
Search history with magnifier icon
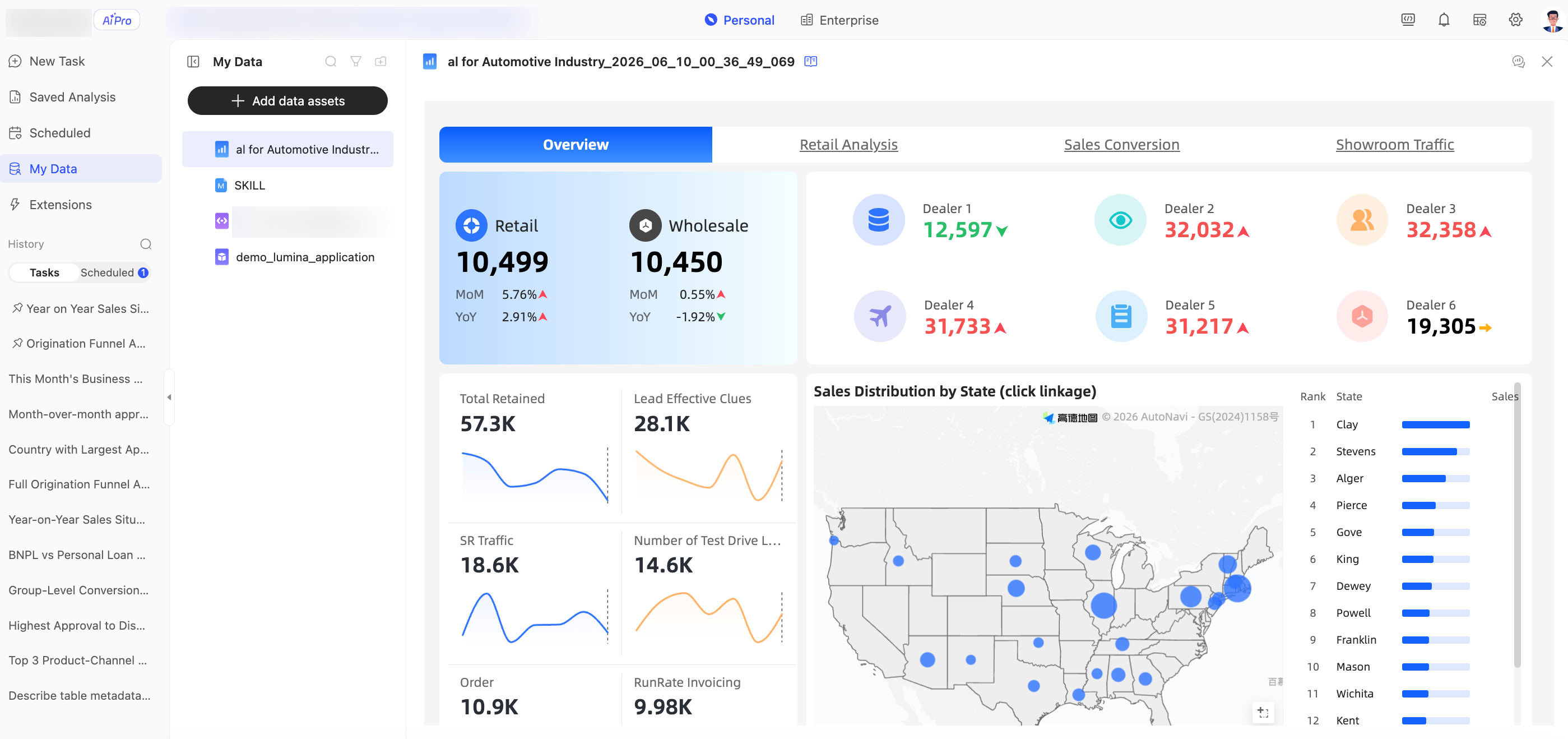tap(146, 244)
